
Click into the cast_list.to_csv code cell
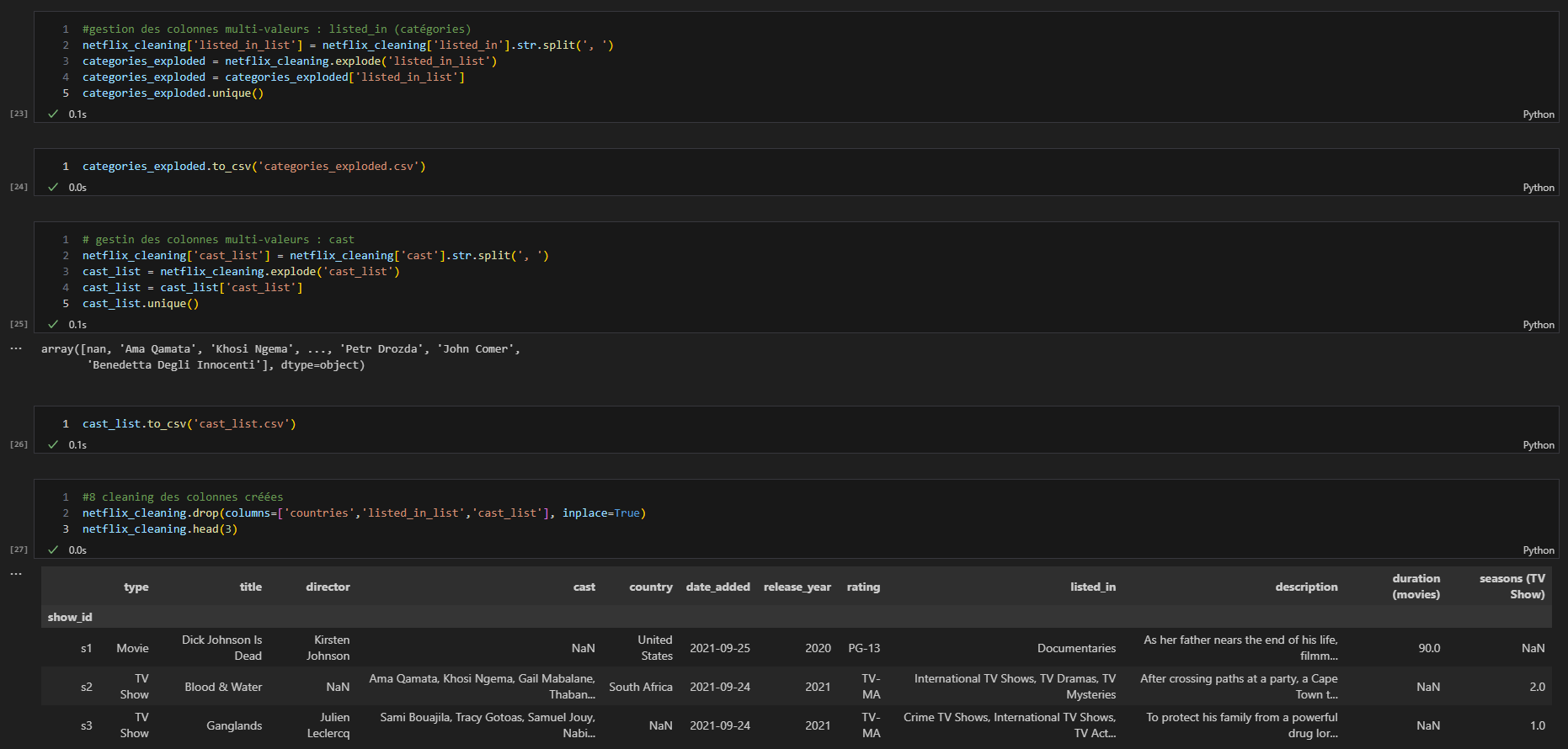tap(189, 424)
